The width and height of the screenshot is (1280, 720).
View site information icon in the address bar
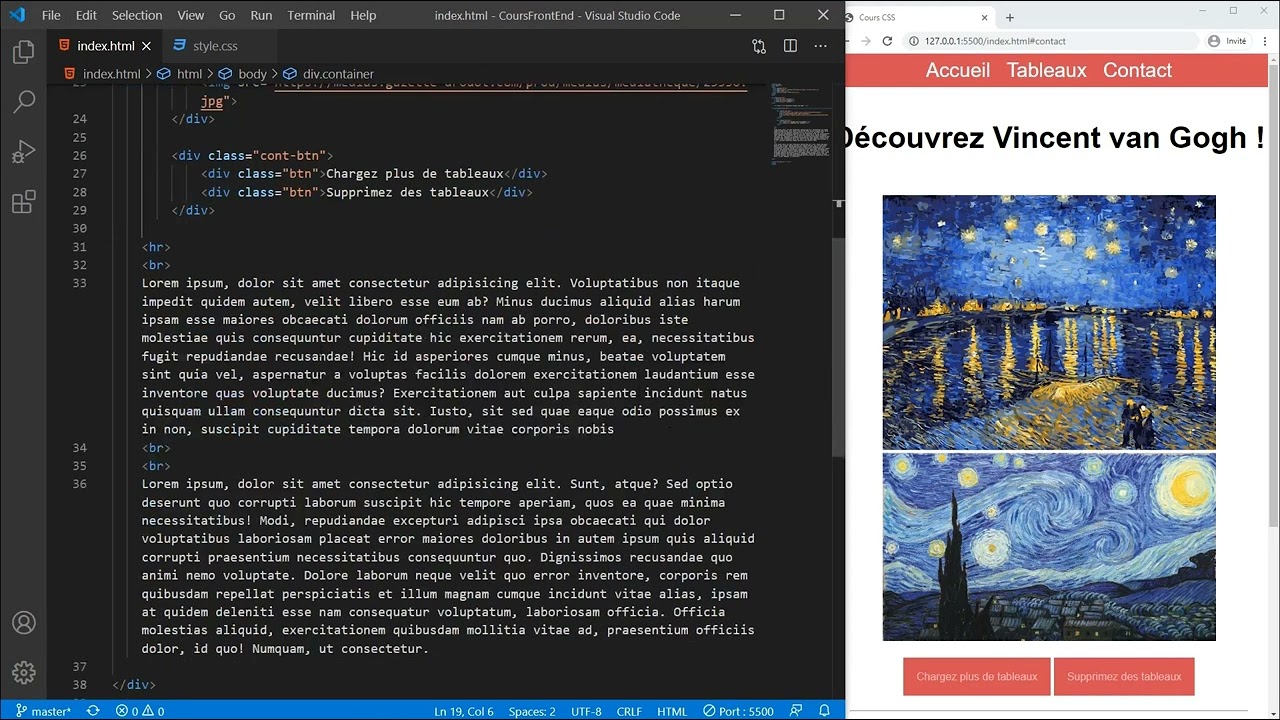(x=914, y=41)
